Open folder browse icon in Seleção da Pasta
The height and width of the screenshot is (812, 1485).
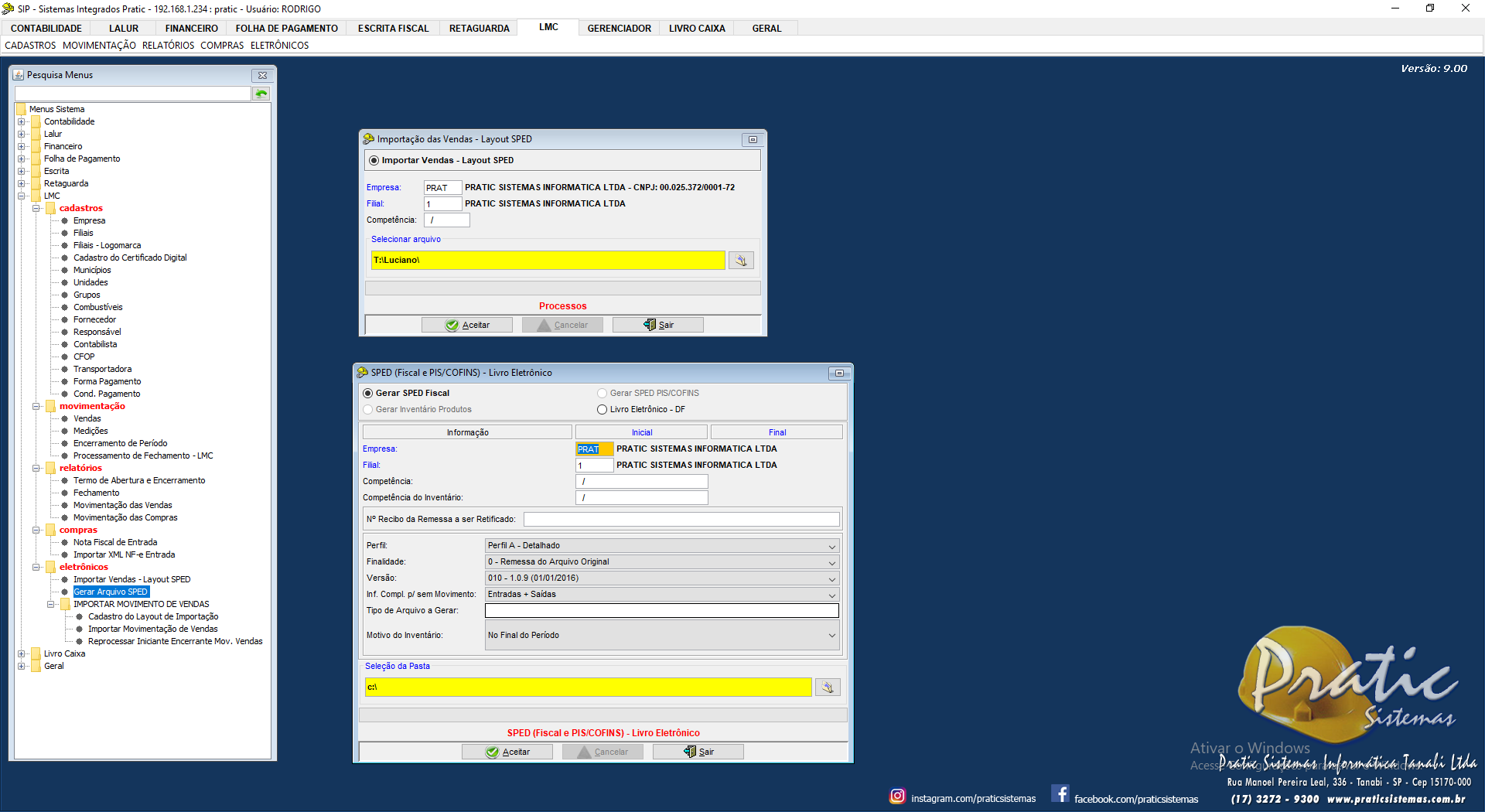(828, 687)
